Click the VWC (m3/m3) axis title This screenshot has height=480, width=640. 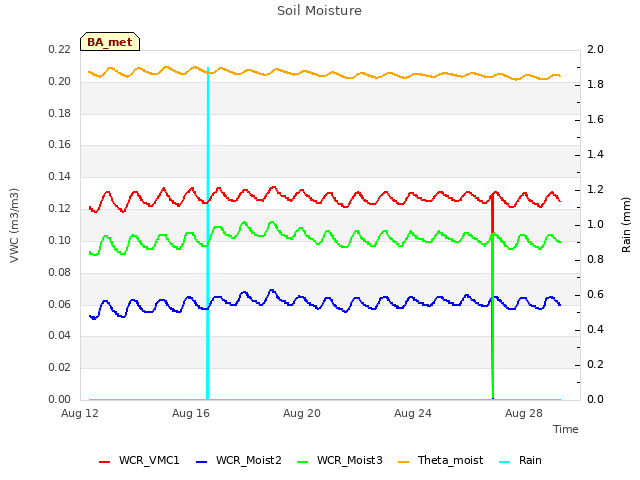(x=14, y=225)
